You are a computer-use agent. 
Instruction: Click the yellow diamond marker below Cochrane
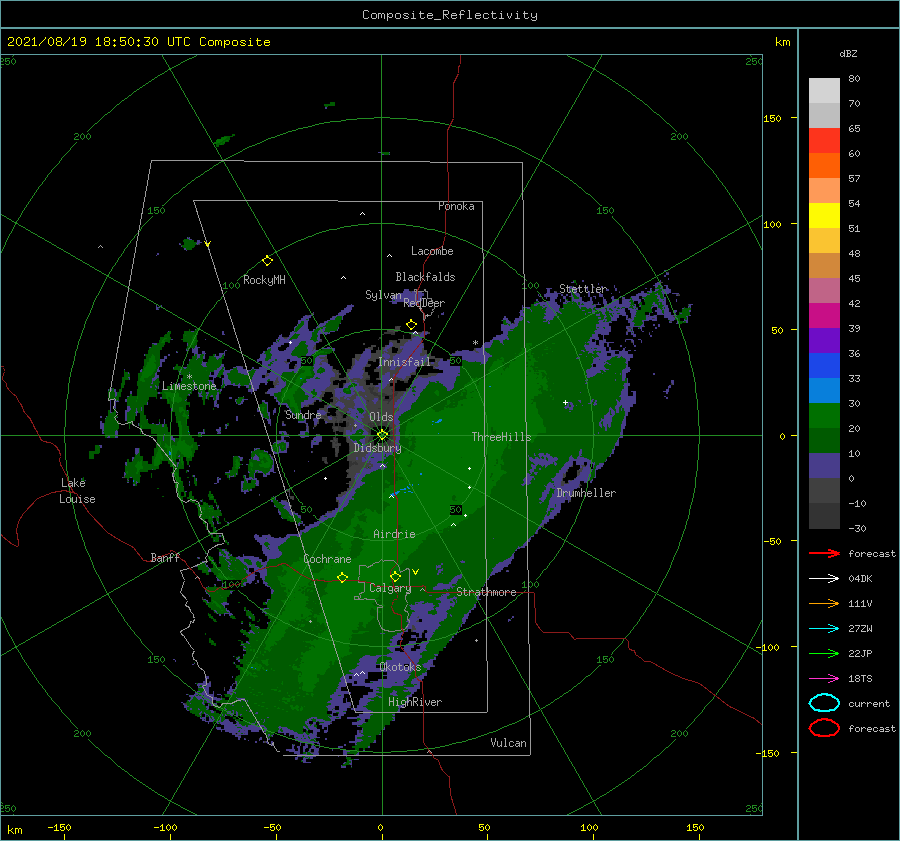[343, 578]
